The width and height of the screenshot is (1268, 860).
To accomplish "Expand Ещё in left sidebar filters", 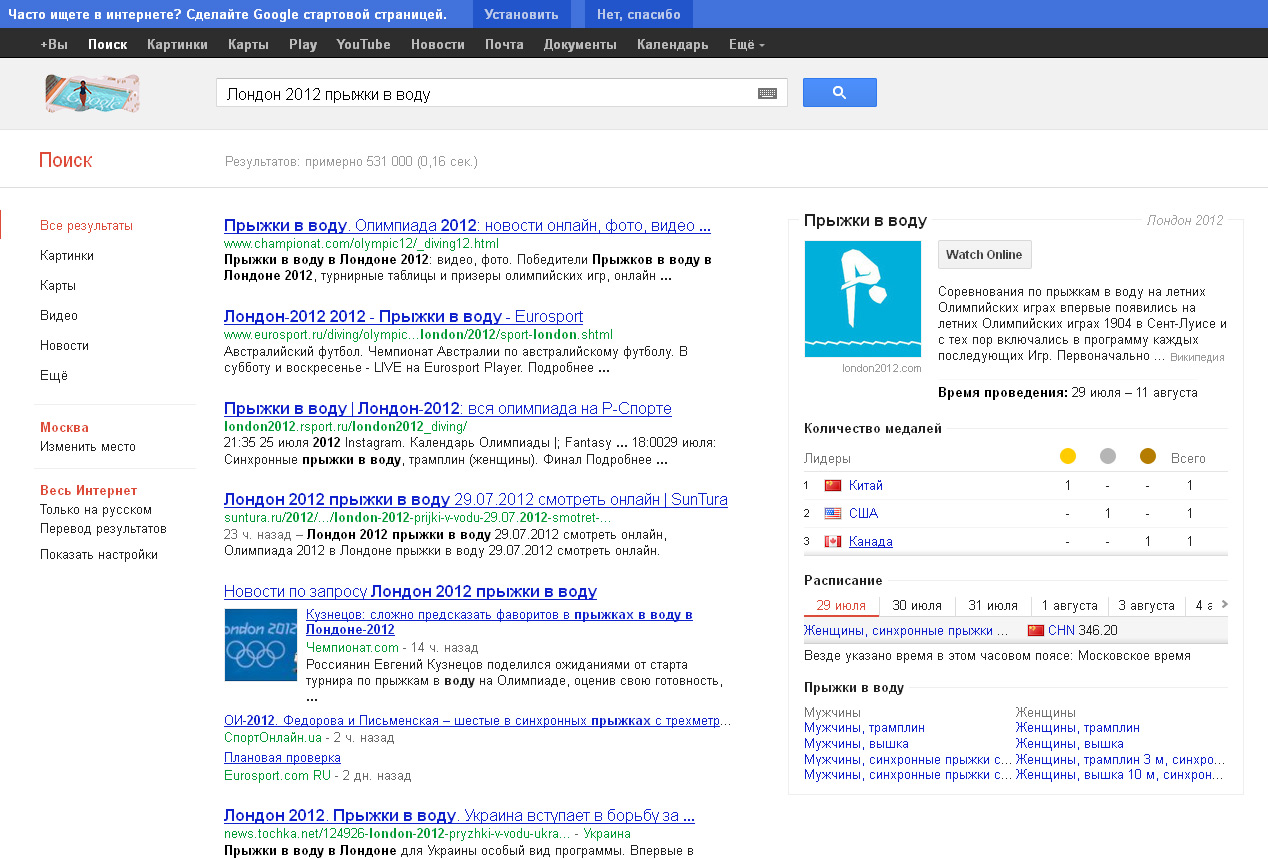I will click(54, 376).
